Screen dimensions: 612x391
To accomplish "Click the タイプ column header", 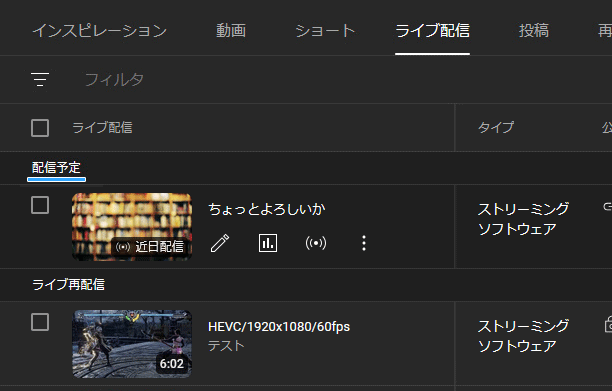I will click(496, 128).
